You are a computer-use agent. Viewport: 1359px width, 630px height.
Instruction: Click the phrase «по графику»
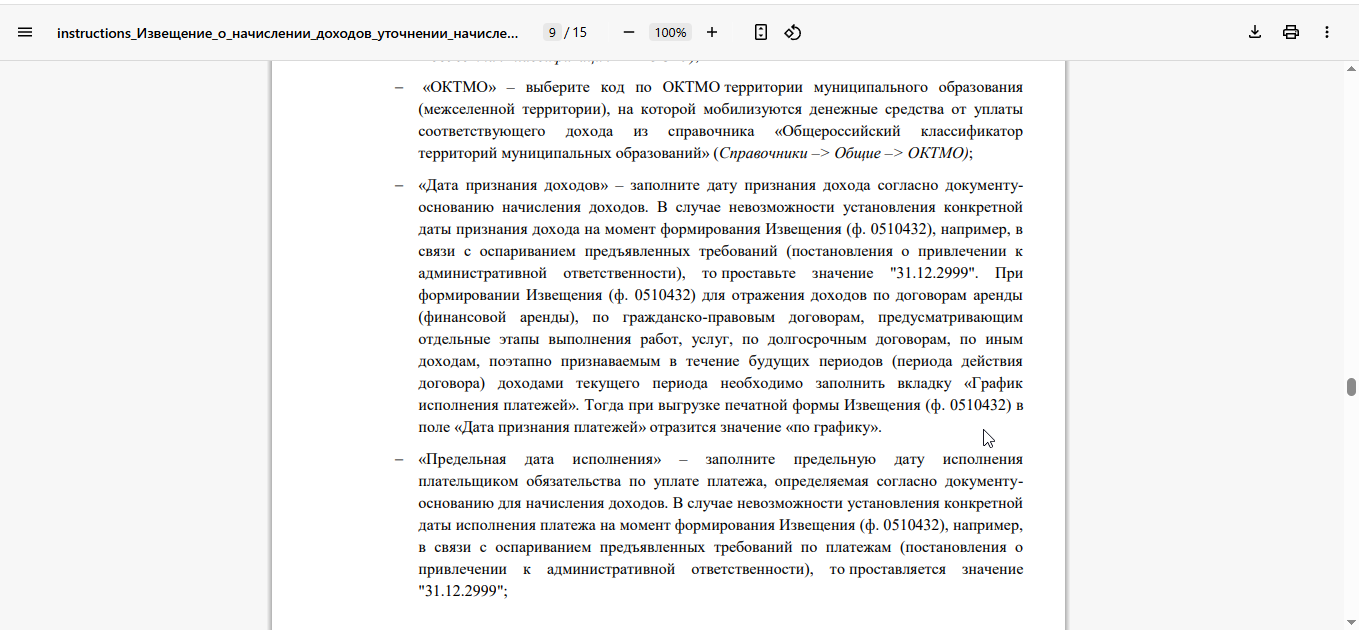pyautogui.click(x=830, y=427)
